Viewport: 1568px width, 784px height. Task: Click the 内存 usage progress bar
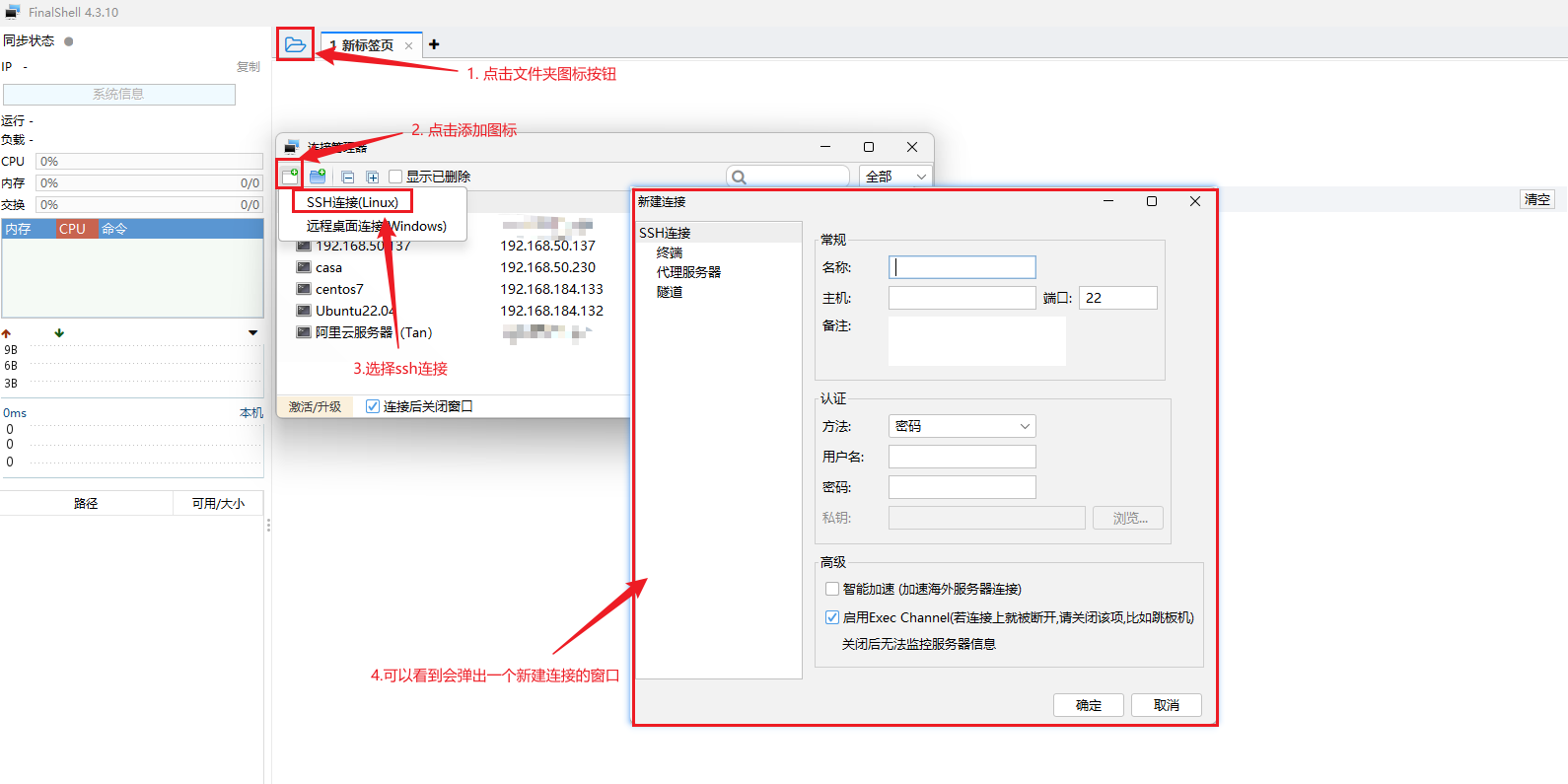pyautogui.click(x=149, y=183)
